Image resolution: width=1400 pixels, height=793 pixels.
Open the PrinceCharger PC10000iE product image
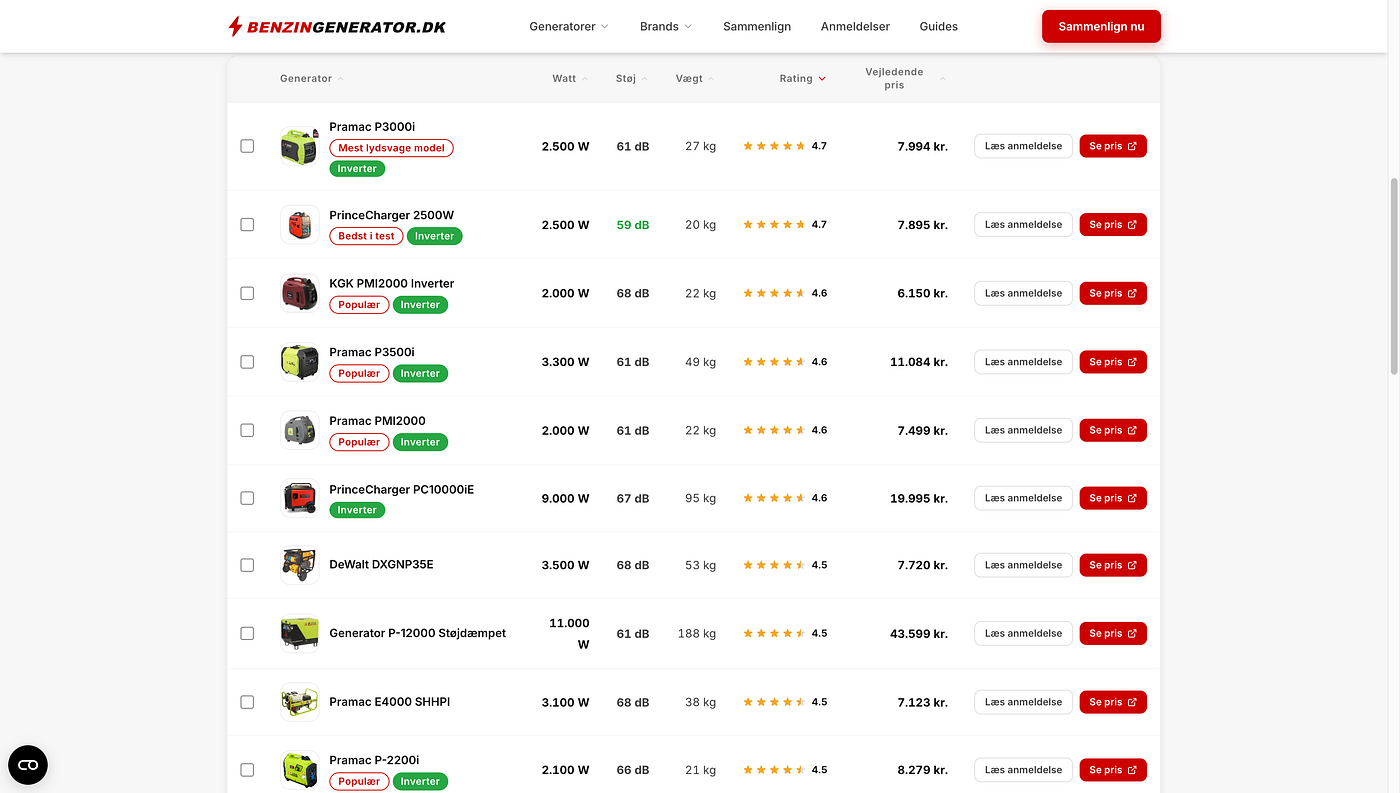tap(300, 498)
